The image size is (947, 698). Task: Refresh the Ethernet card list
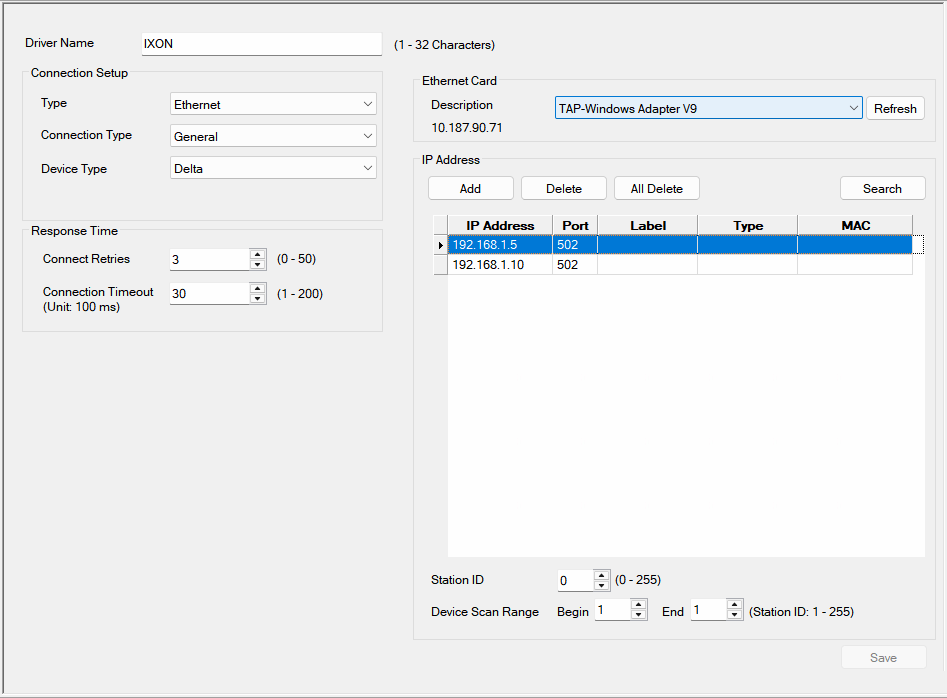click(895, 108)
